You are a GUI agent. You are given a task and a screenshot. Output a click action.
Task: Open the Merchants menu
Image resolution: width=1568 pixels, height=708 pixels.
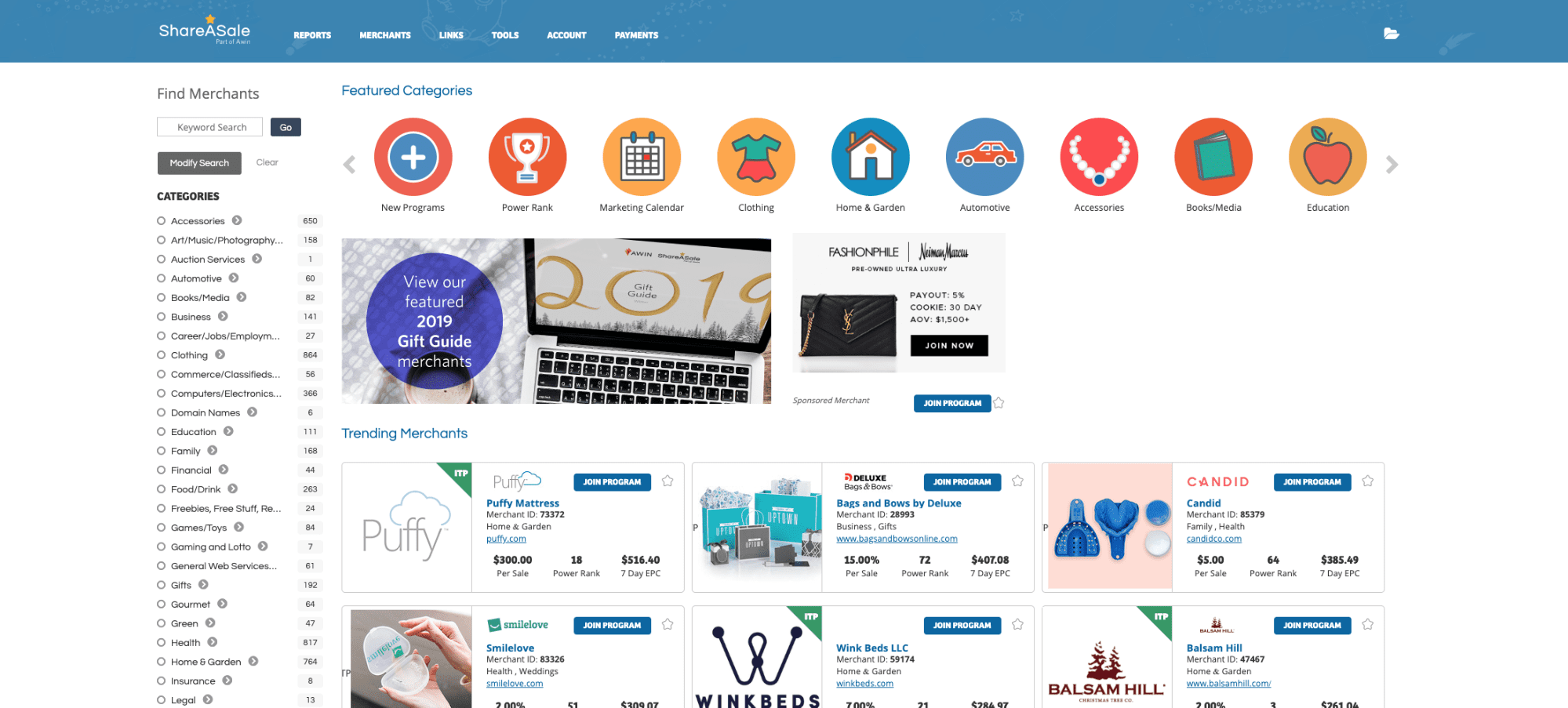point(385,35)
